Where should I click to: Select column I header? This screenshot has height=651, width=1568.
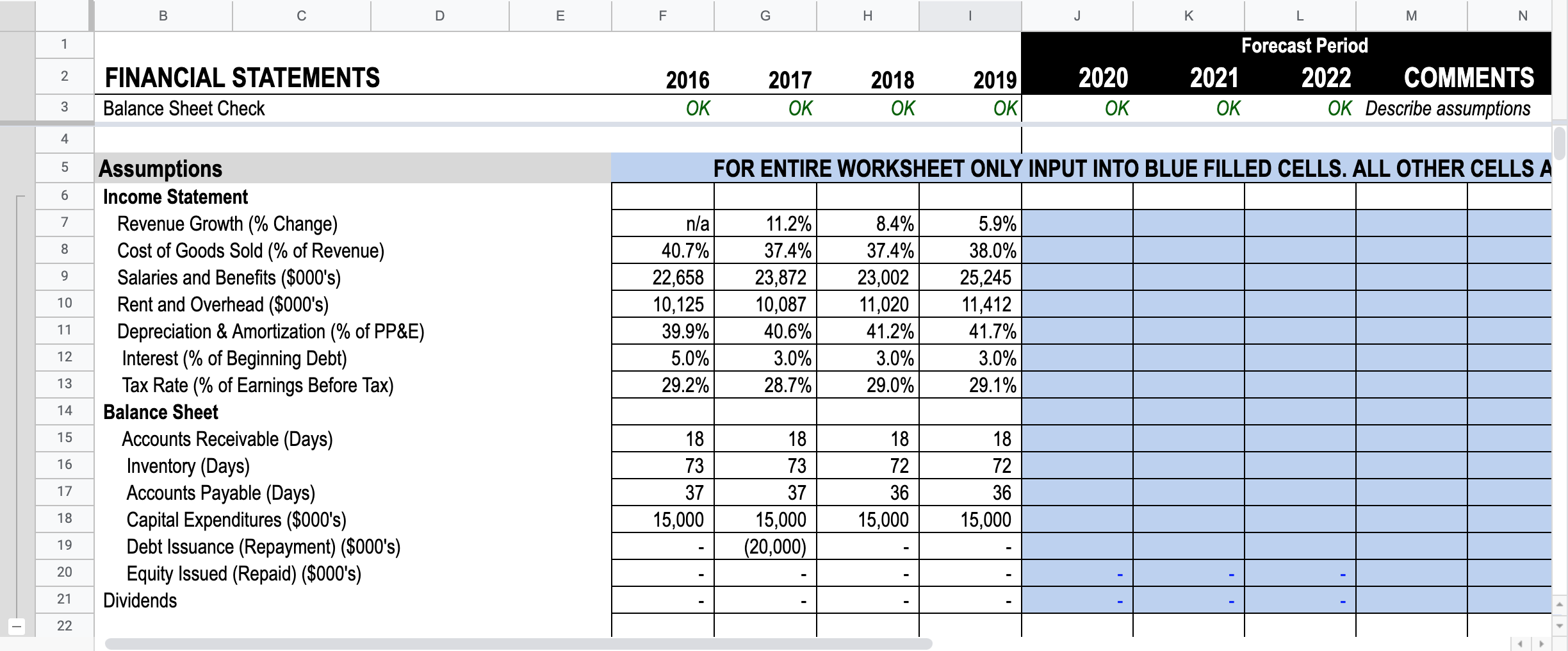pos(970,15)
